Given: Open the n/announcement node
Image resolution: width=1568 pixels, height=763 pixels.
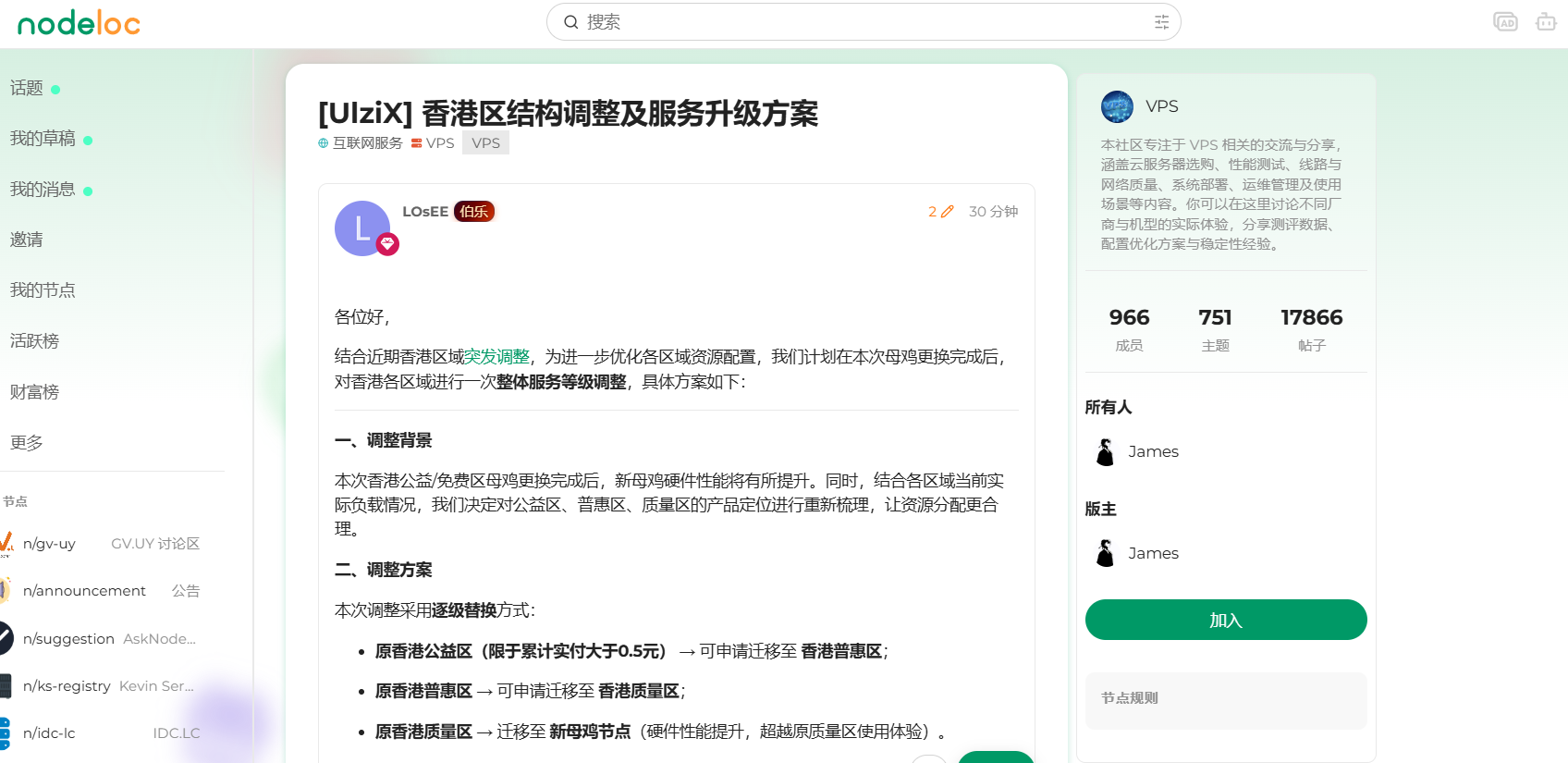Looking at the screenshot, I should point(84,591).
